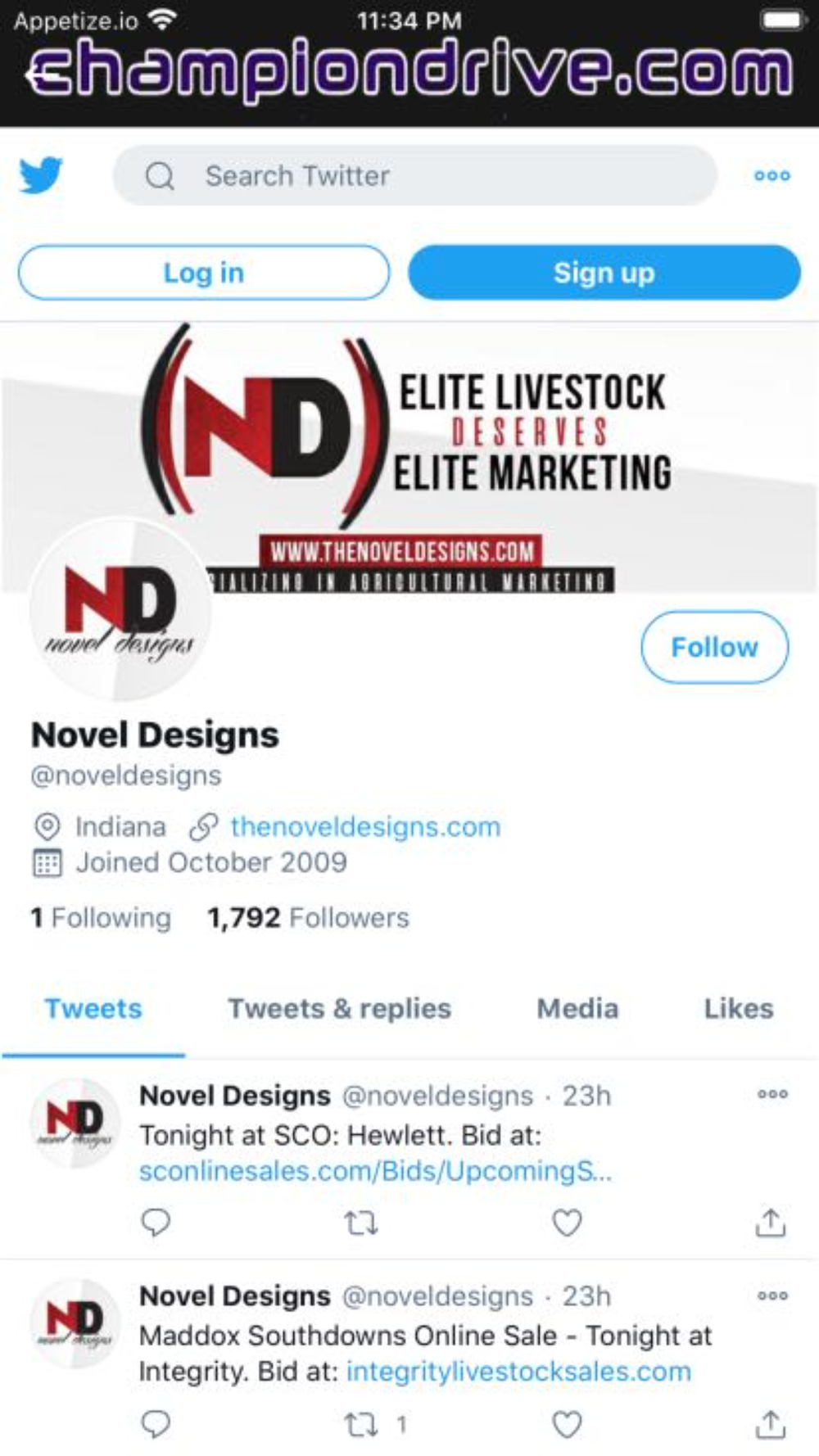Open the top-right more options menu
Image resolution: width=819 pixels, height=1456 pixels.
tap(771, 175)
